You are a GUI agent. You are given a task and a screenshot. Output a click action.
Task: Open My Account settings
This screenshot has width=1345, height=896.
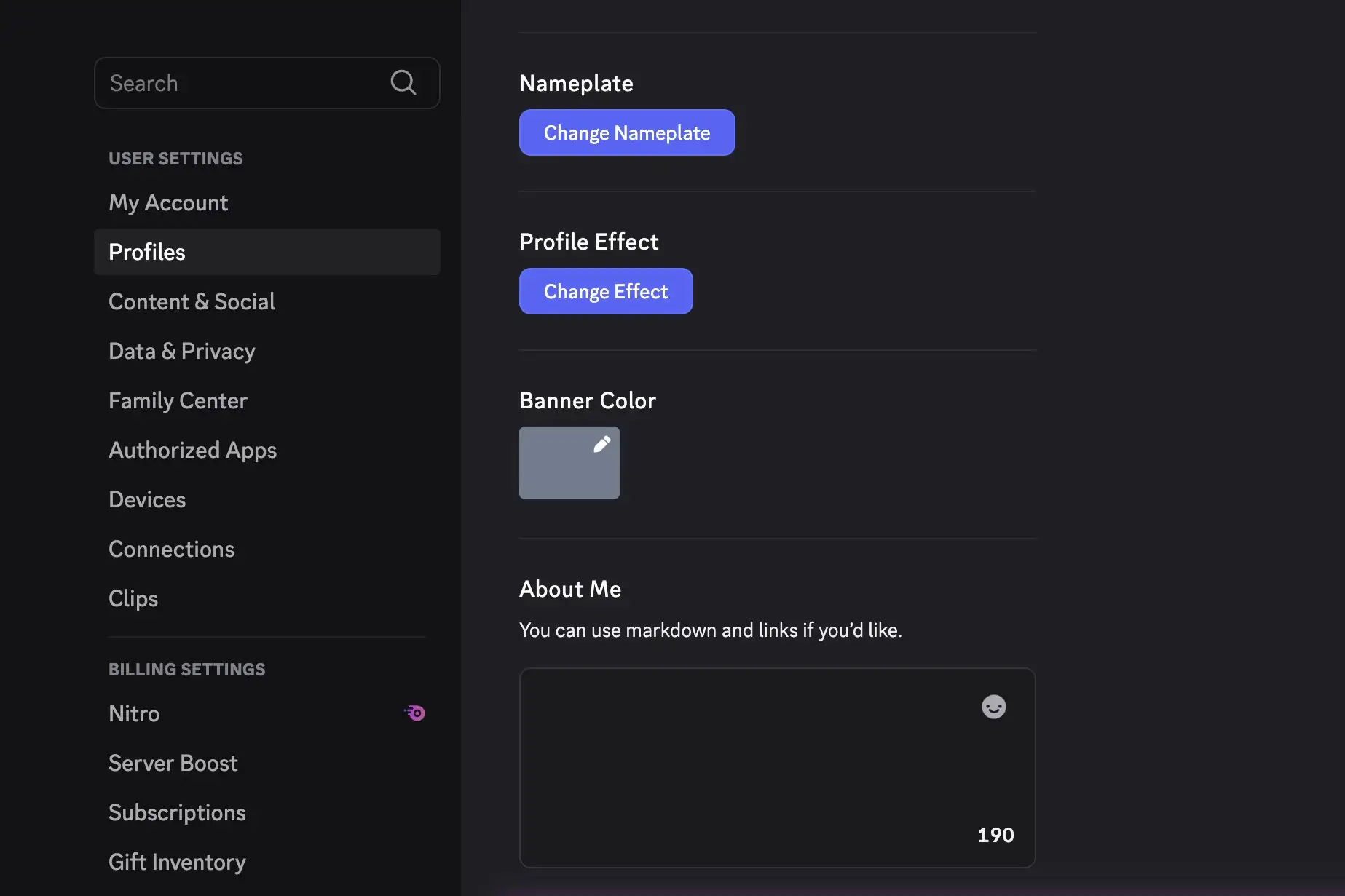pos(267,202)
